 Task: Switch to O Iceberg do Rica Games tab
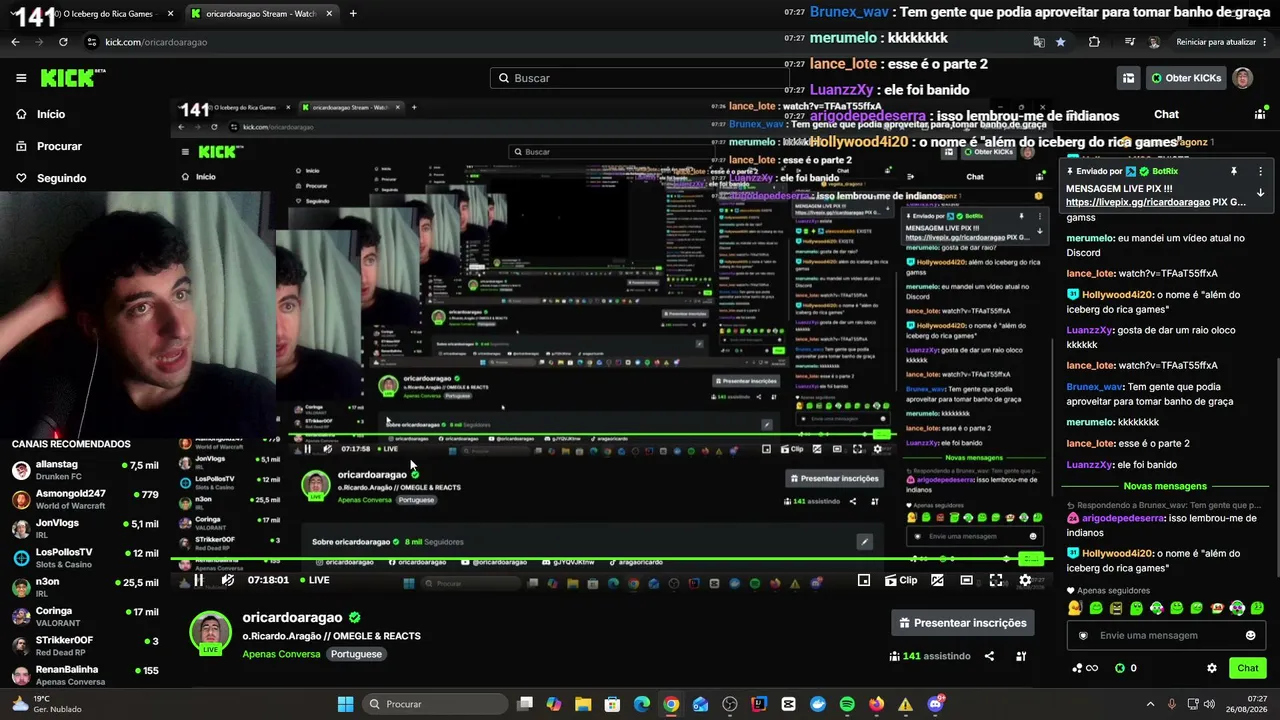(x=100, y=14)
